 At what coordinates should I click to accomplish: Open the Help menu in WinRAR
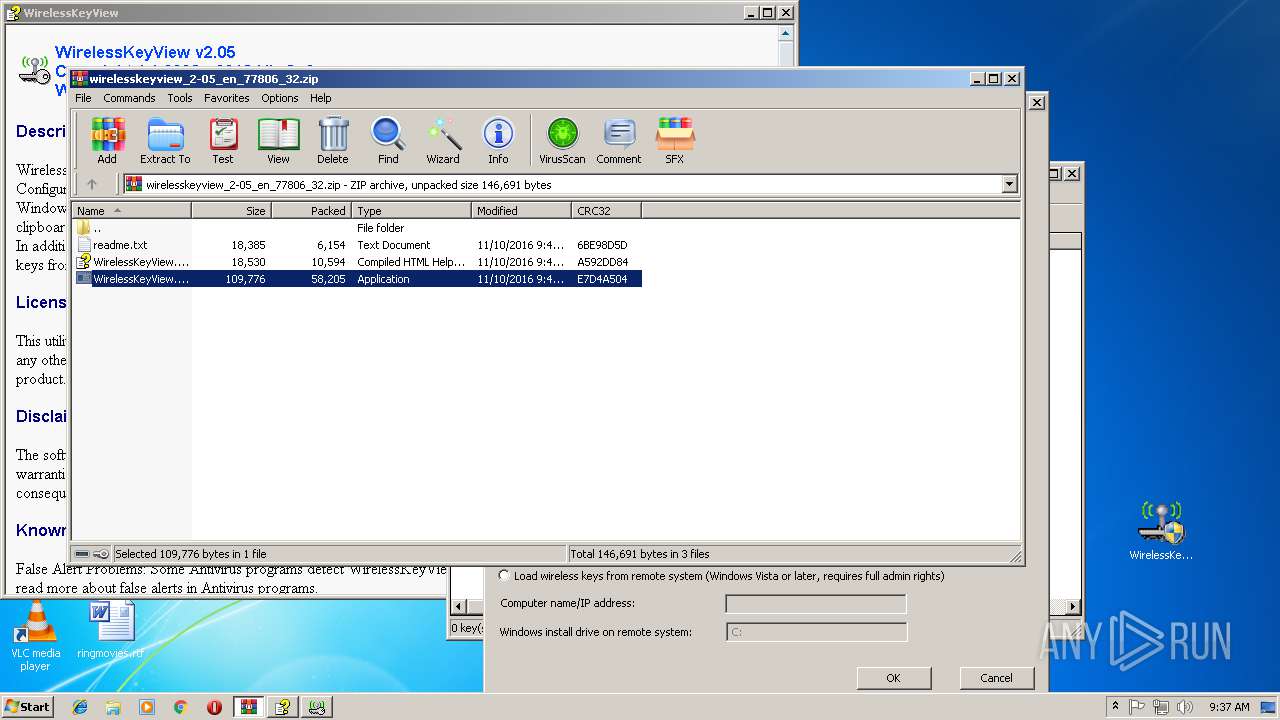[320, 98]
